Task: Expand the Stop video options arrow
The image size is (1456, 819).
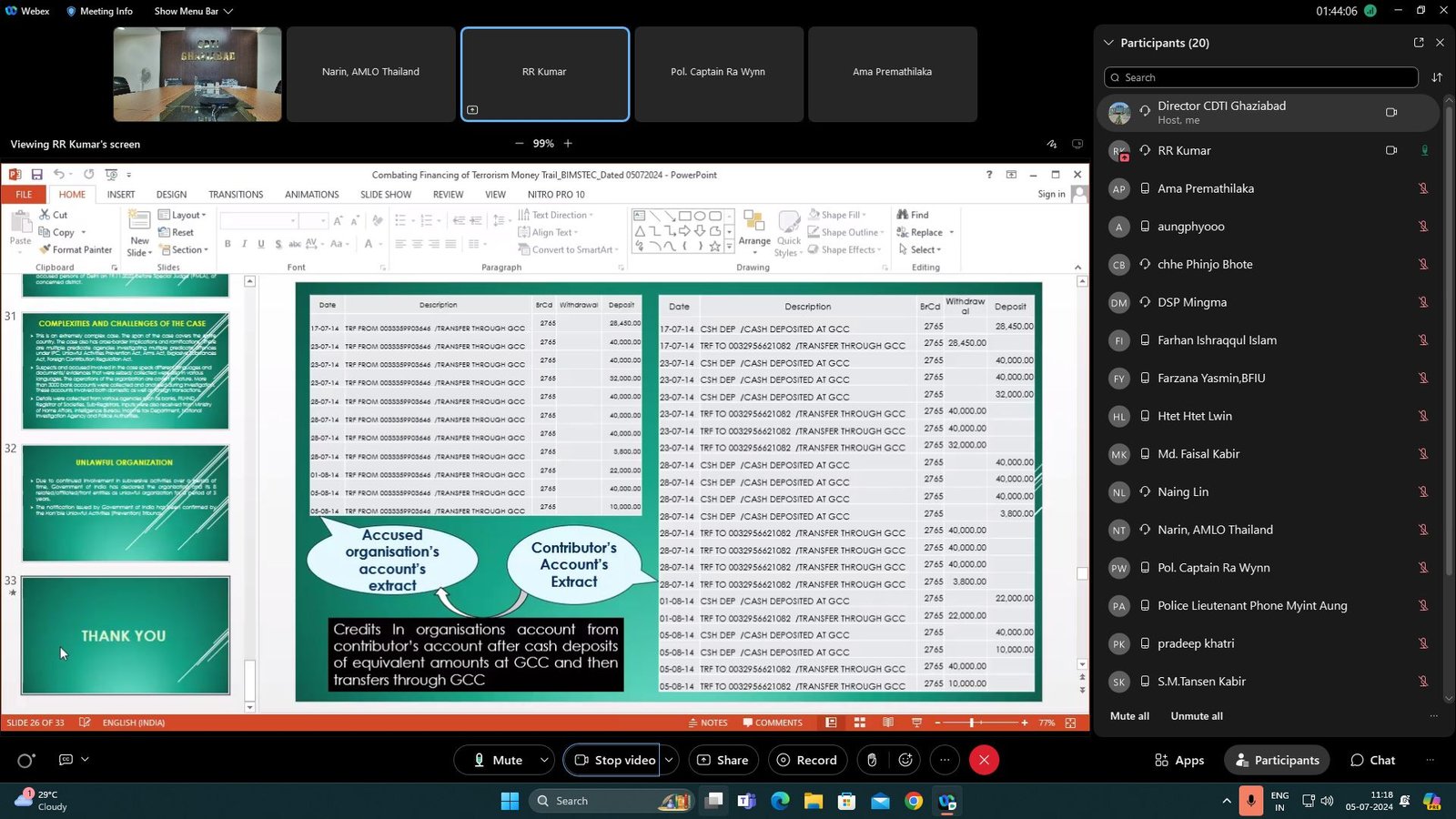Action: point(669,760)
